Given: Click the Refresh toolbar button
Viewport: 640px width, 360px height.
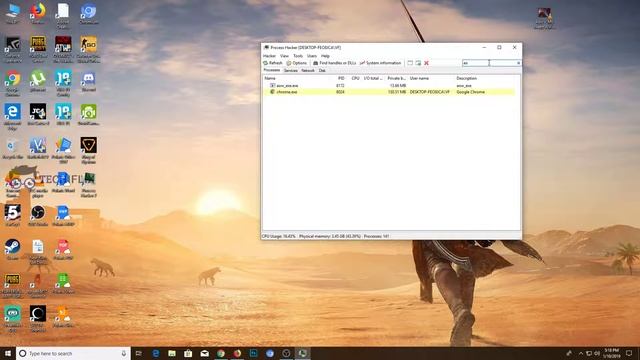Looking at the screenshot, I should coord(273,63).
